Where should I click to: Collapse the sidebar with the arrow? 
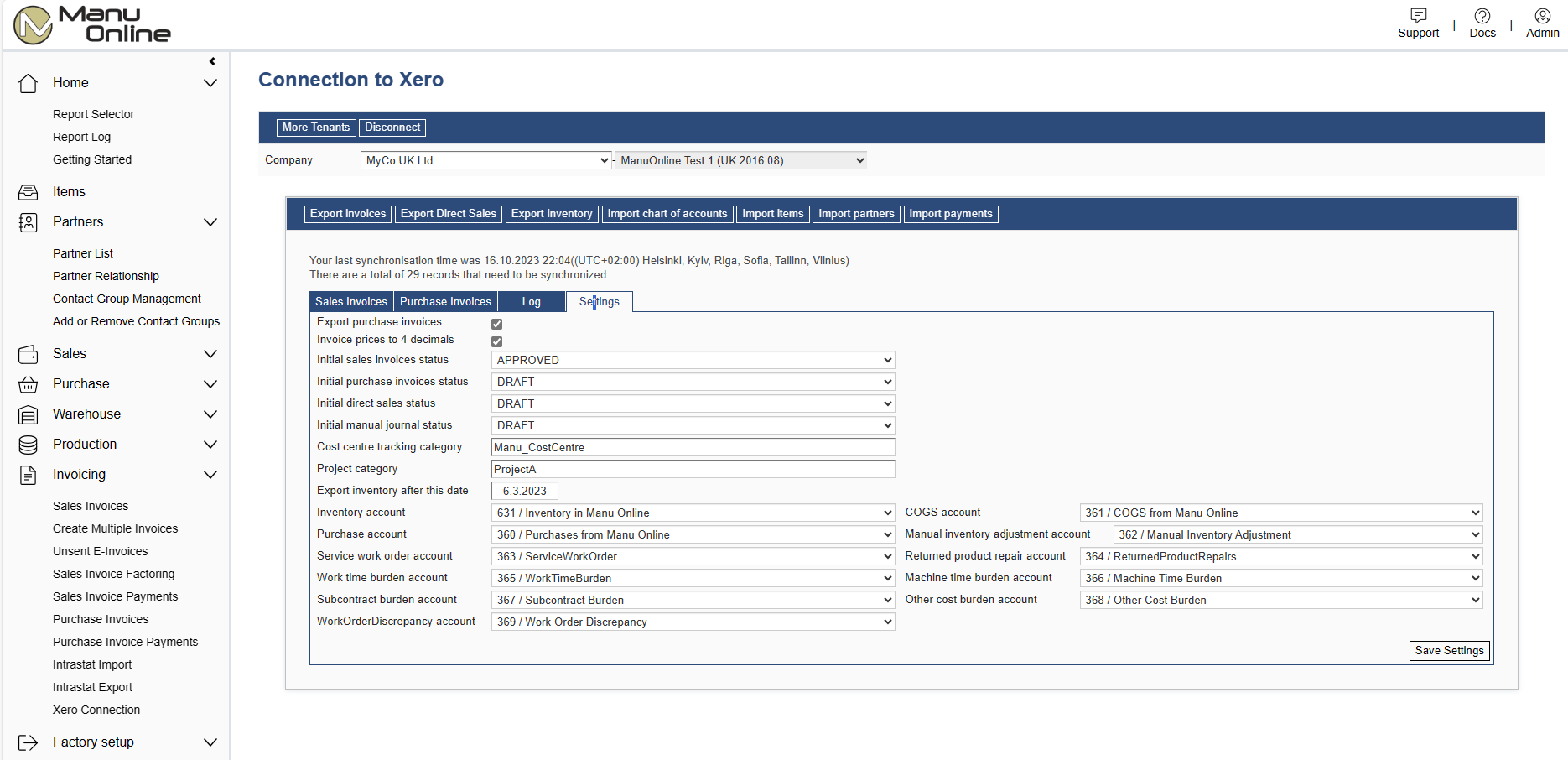(x=212, y=61)
